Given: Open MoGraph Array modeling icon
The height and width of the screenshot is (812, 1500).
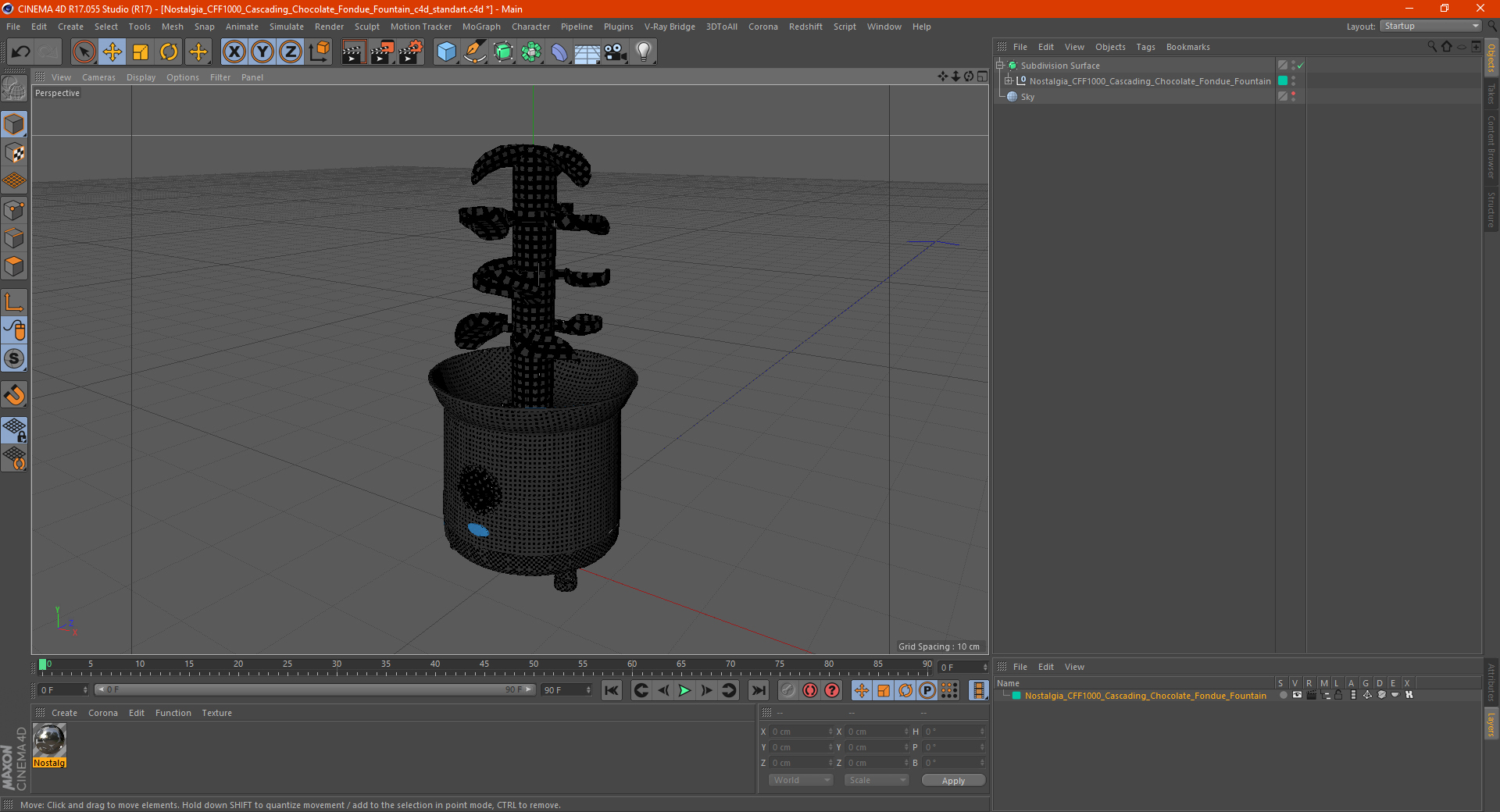Looking at the screenshot, I should click(x=531, y=52).
